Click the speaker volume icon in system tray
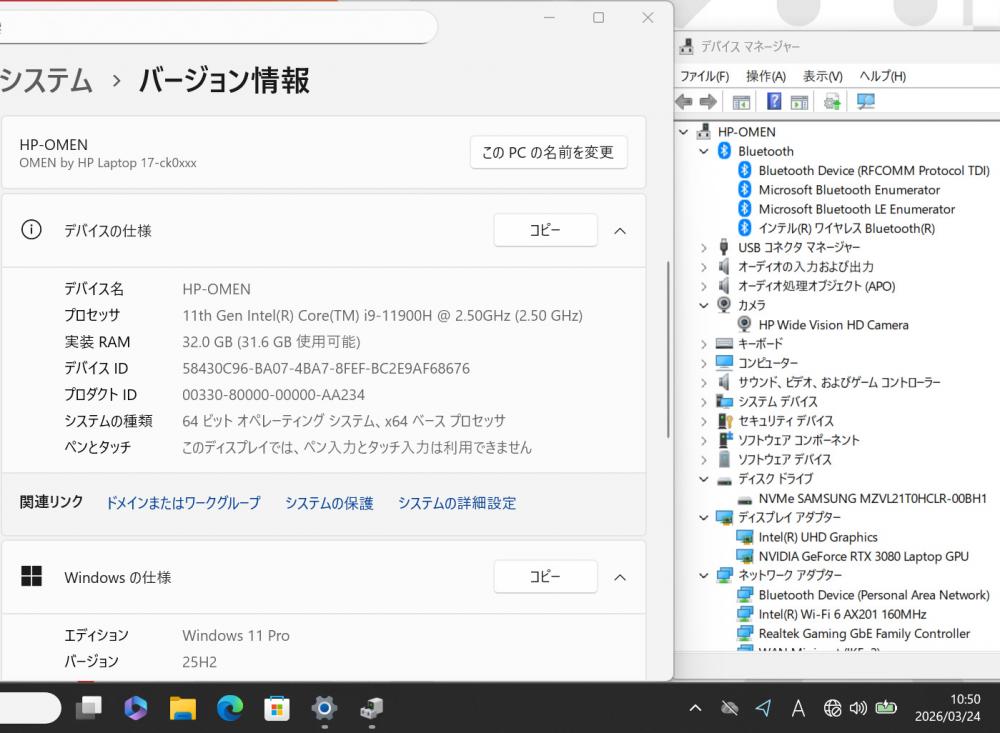The width and height of the screenshot is (1000, 733). pyautogui.click(x=858, y=708)
